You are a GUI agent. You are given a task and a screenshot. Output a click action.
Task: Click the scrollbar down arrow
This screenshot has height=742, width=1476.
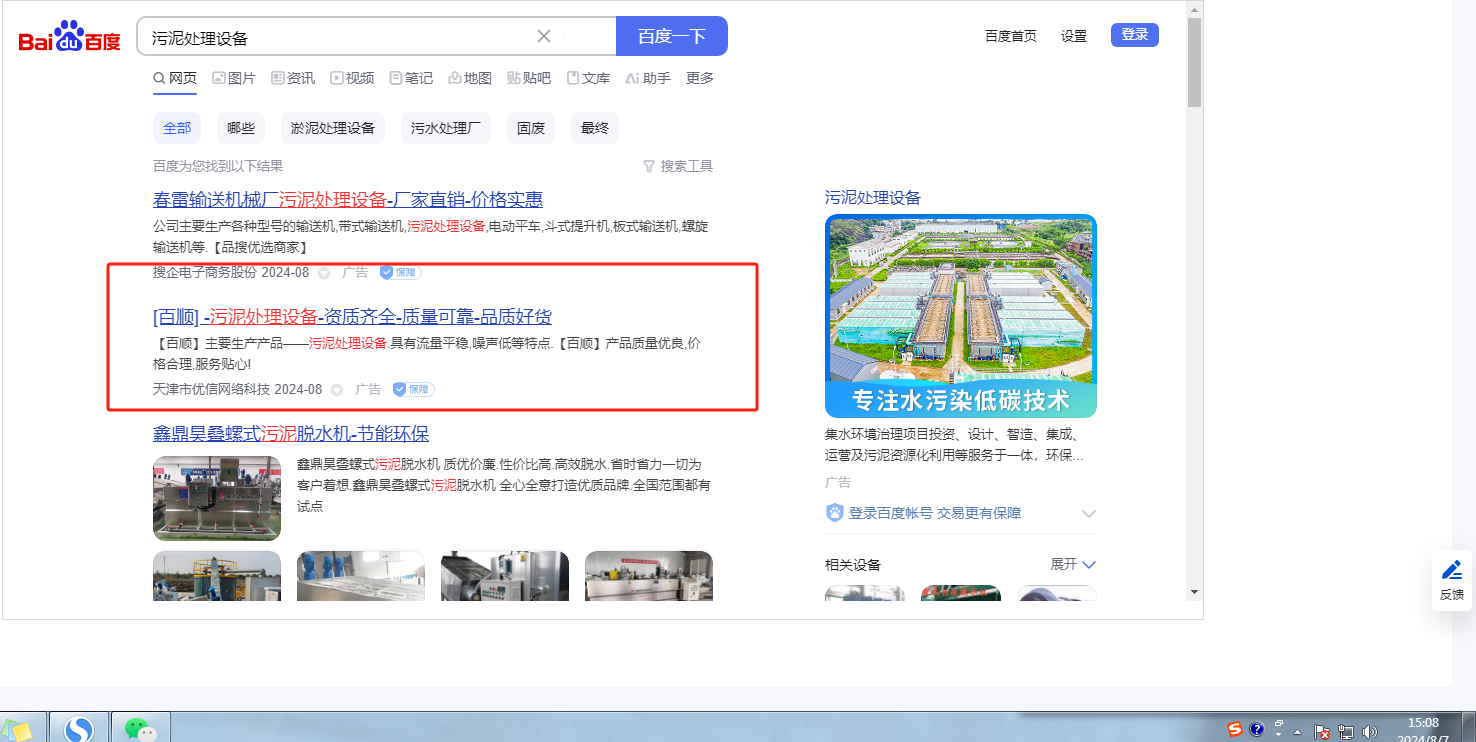click(x=1194, y=592)
